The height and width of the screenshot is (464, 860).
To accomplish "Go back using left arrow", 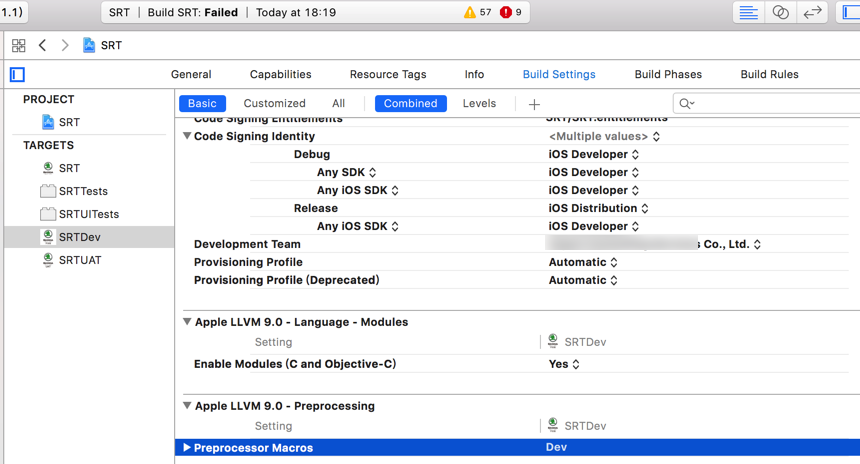I will coord(42,45).
